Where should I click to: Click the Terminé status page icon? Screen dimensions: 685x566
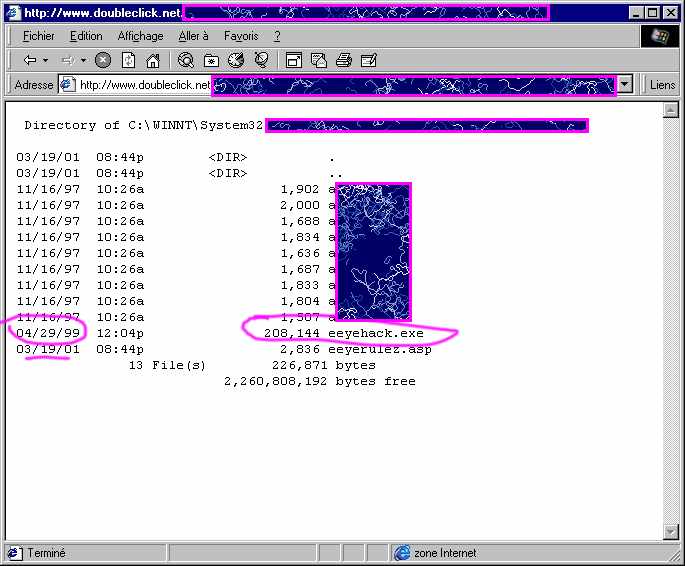[x=14, y=553]
